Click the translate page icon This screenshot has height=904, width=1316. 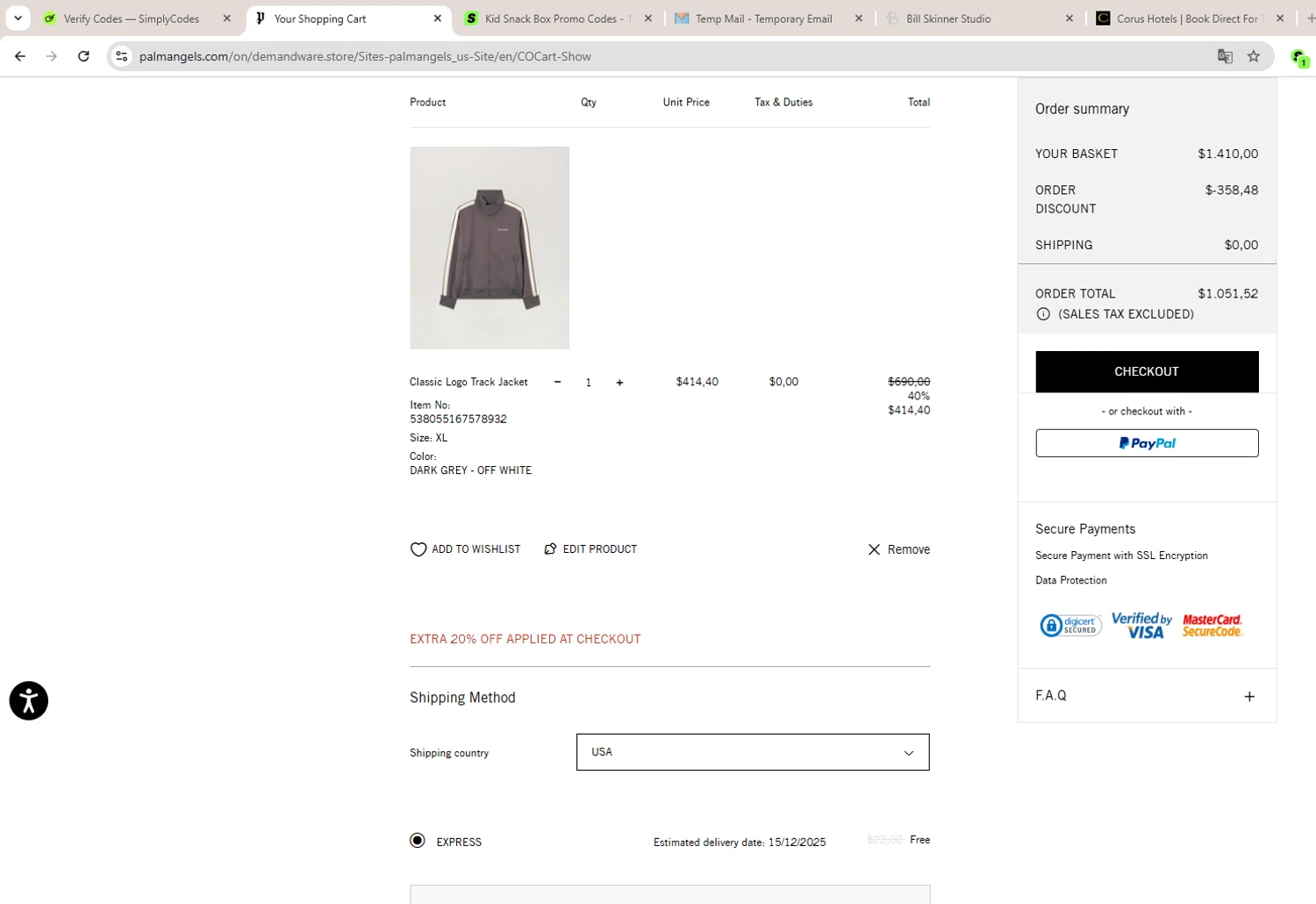tap(1225, 56)
